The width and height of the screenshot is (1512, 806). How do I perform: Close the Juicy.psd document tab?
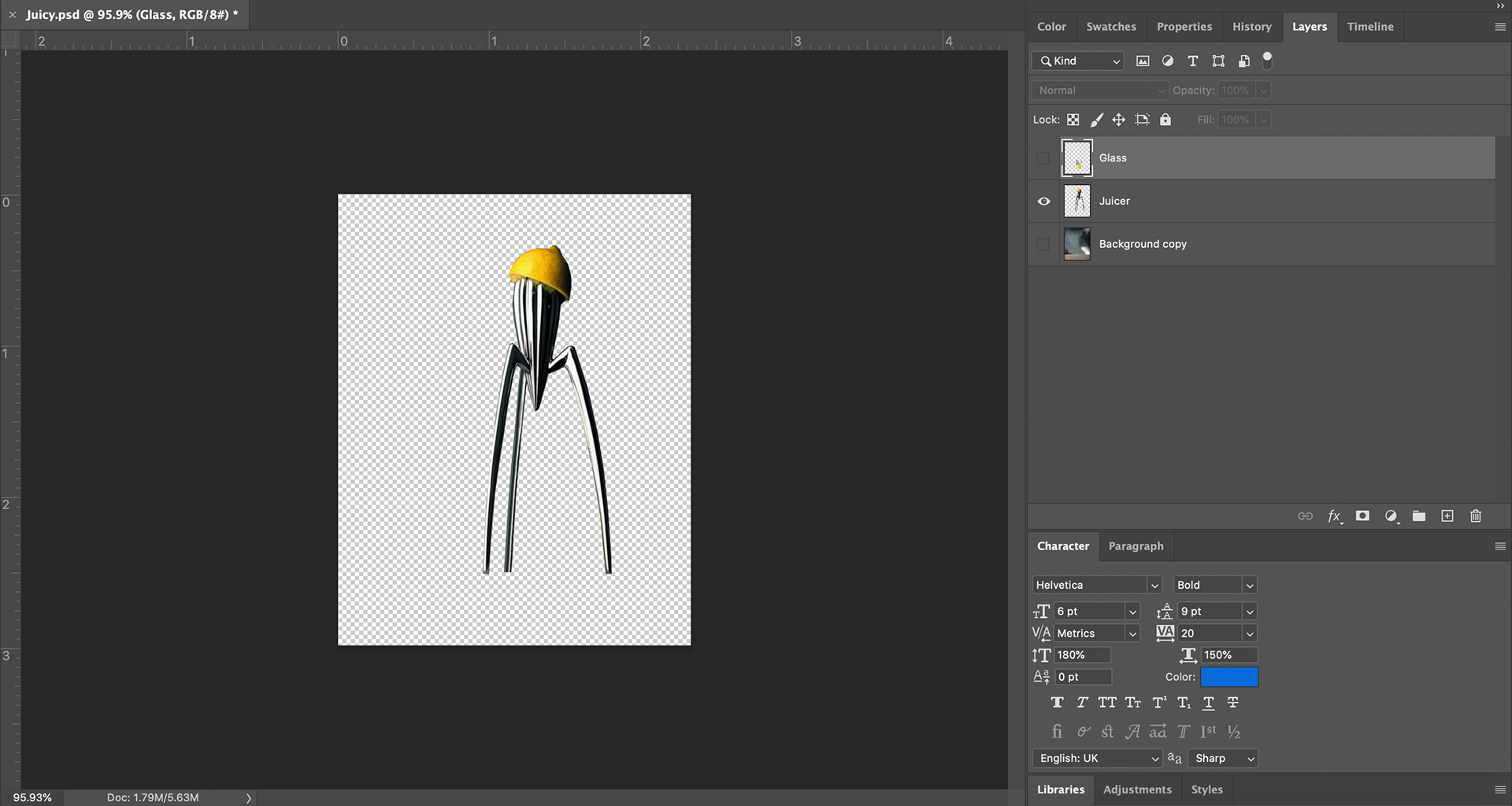coord(13,15)
